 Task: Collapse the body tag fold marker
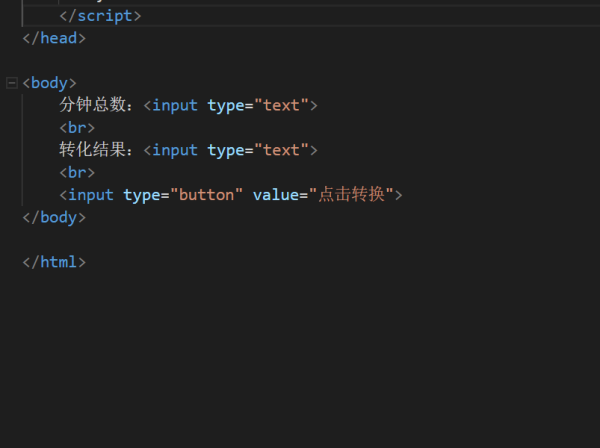click(x=12, y=83)
